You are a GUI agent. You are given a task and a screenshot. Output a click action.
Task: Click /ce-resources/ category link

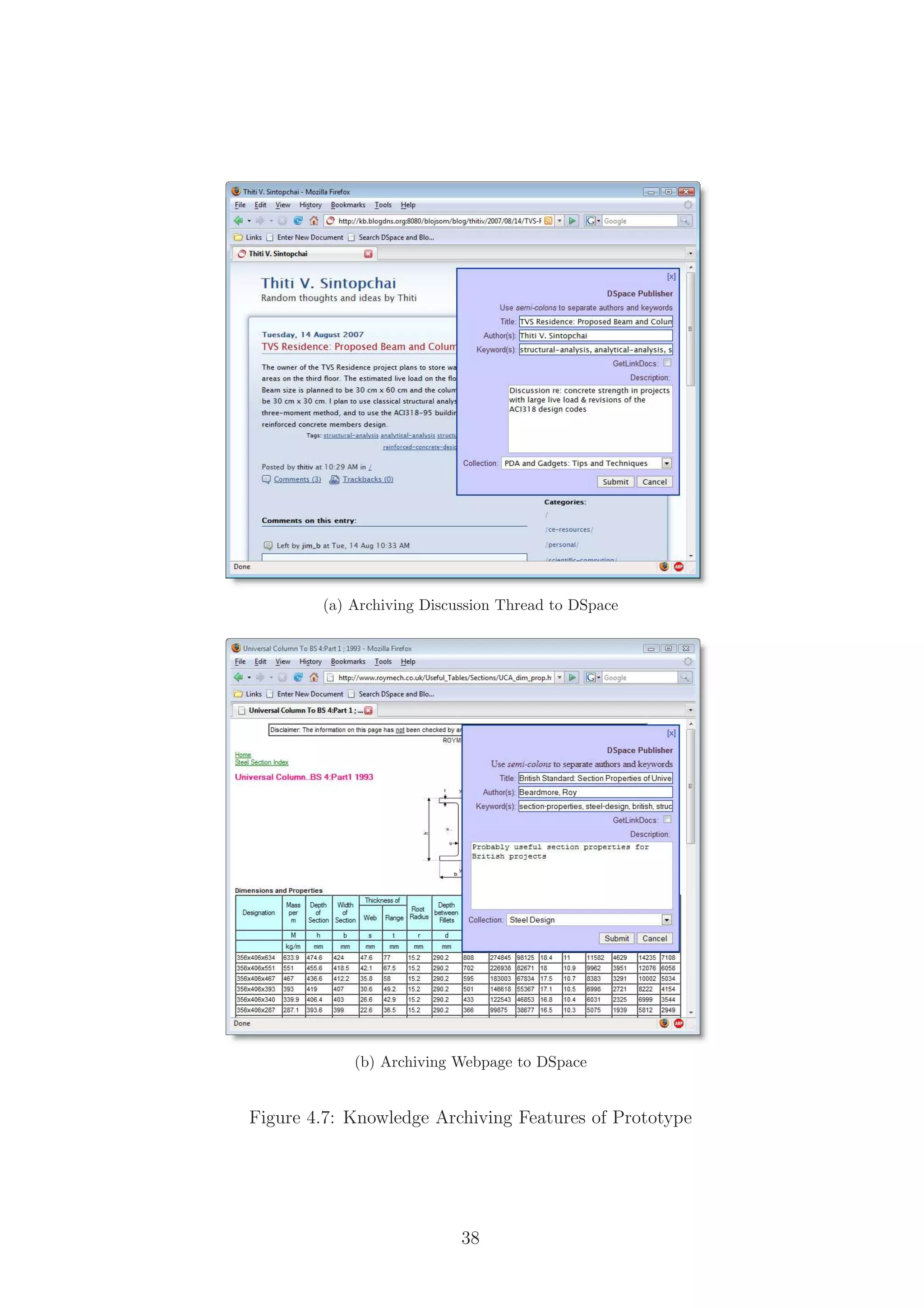[569, 530]
